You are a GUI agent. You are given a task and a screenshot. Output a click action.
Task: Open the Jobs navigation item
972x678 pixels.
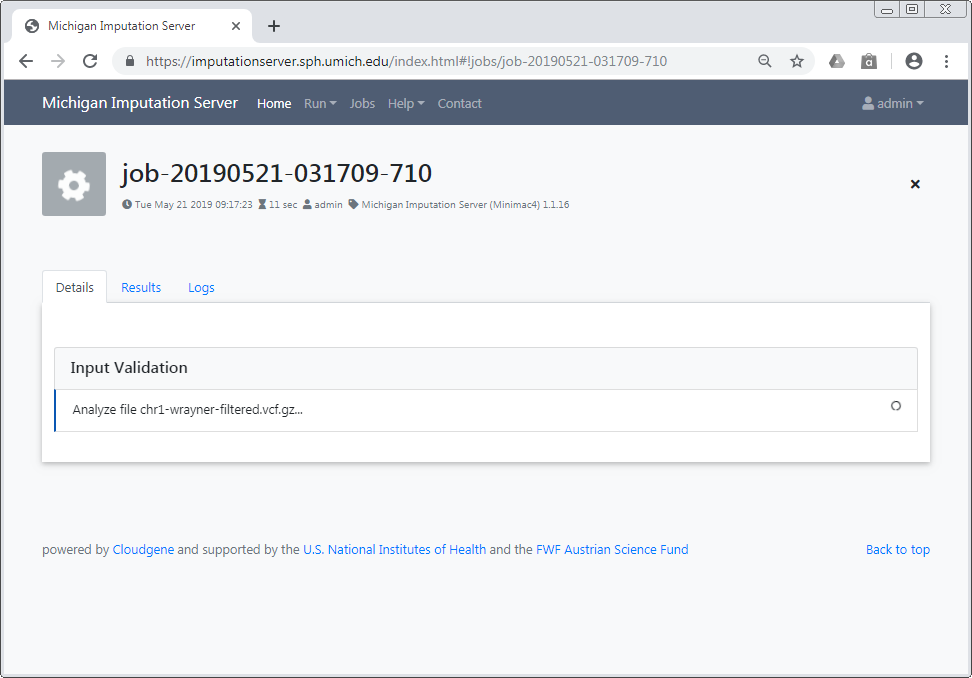[x=362, y=103]
